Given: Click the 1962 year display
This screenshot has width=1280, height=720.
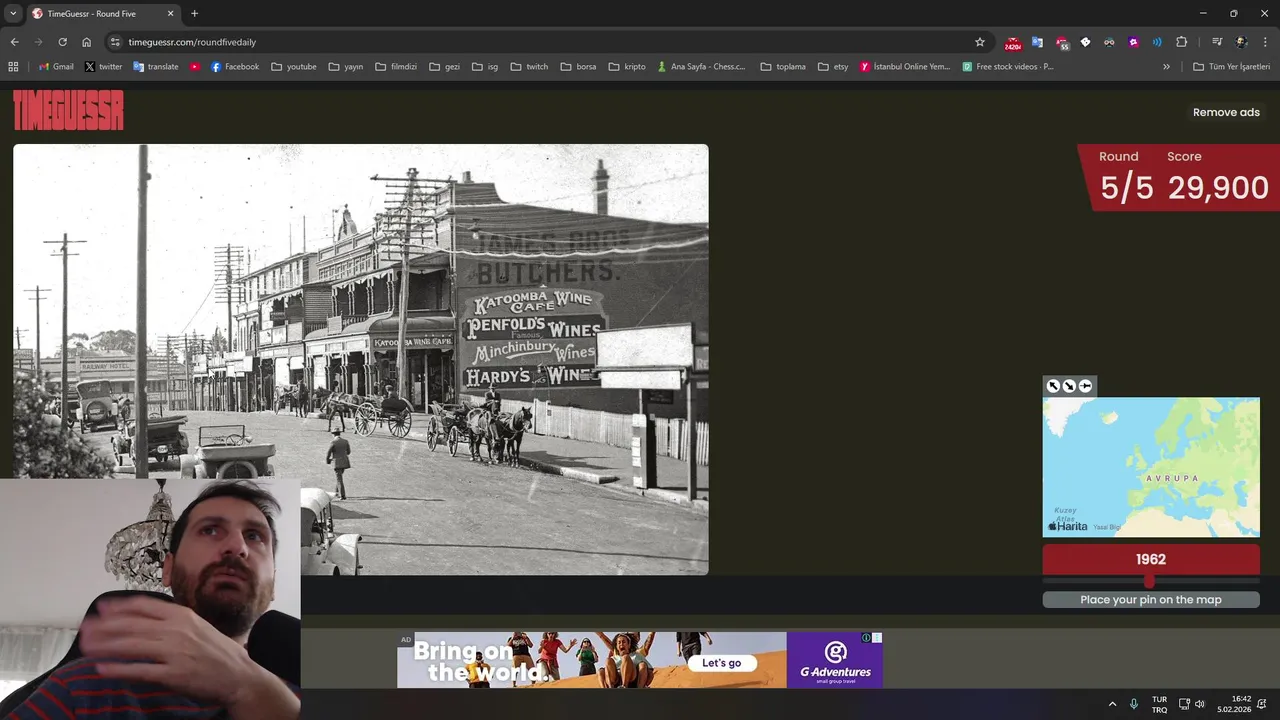Looking at the screenshot, I should click(1151, 559).
